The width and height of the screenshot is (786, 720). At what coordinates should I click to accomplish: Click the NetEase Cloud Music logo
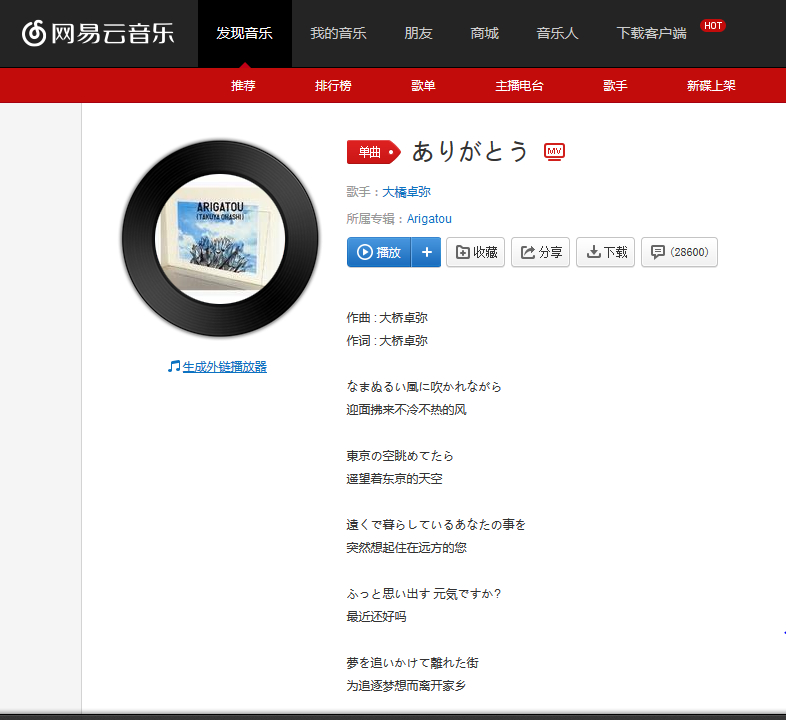click(98, 33)
